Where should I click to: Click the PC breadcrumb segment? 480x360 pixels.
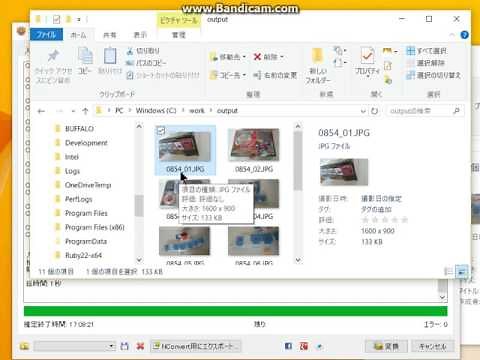pos(119,111)
